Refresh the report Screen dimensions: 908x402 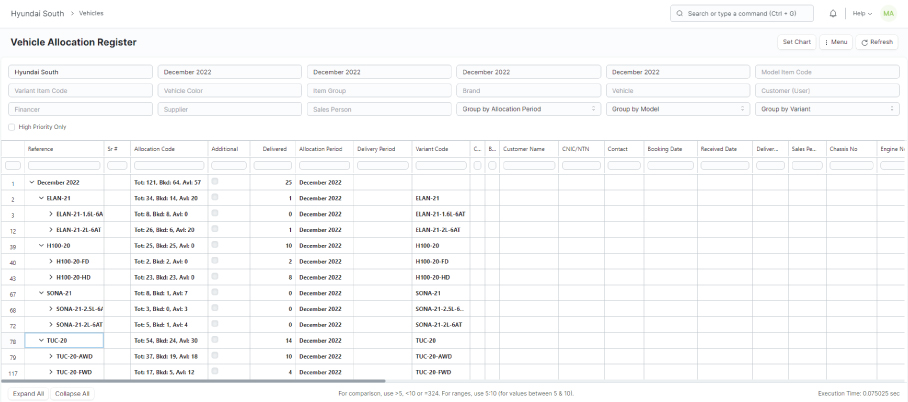pyautogui.click(x=877, y=42)
